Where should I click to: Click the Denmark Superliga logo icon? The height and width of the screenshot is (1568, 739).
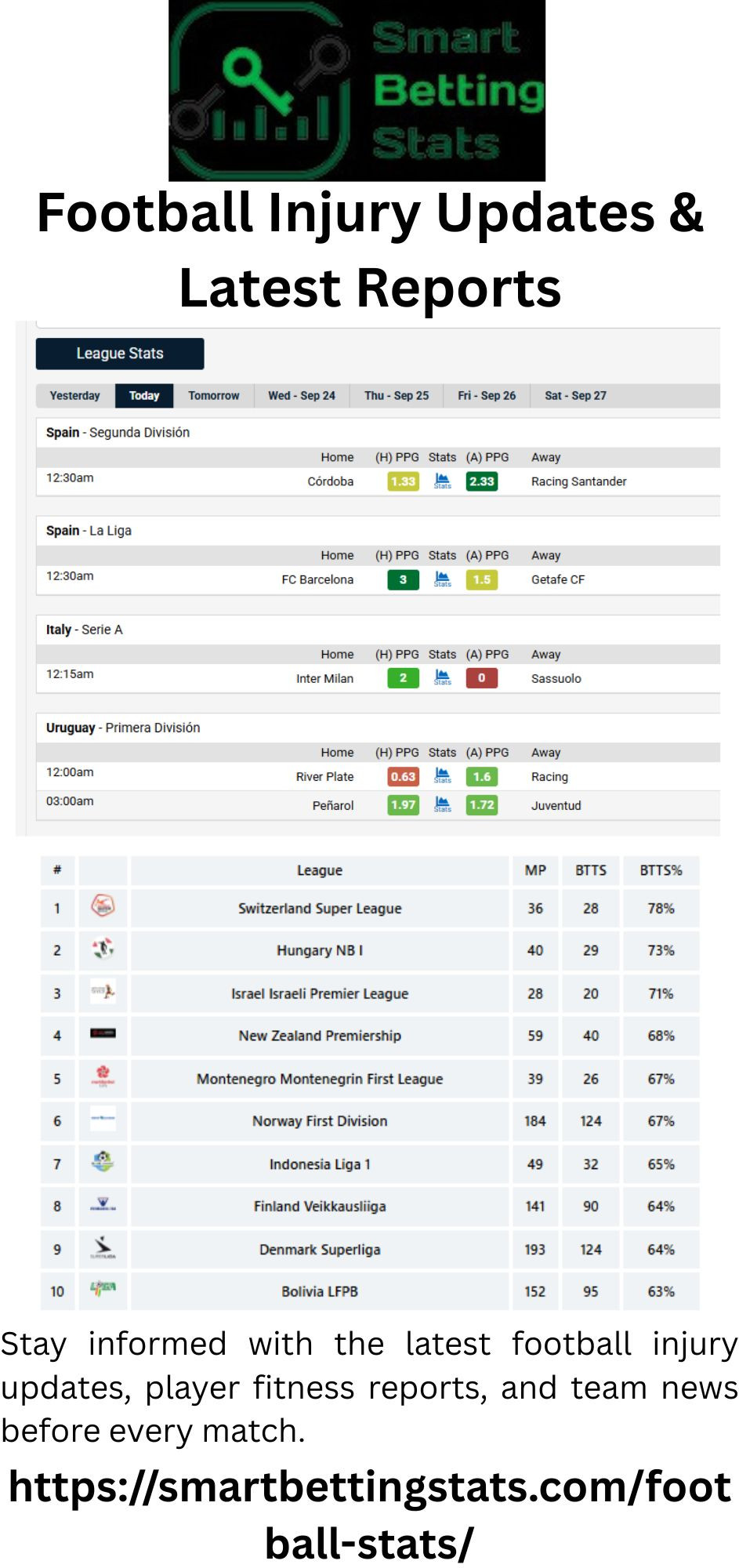[x=103, y=1248]
